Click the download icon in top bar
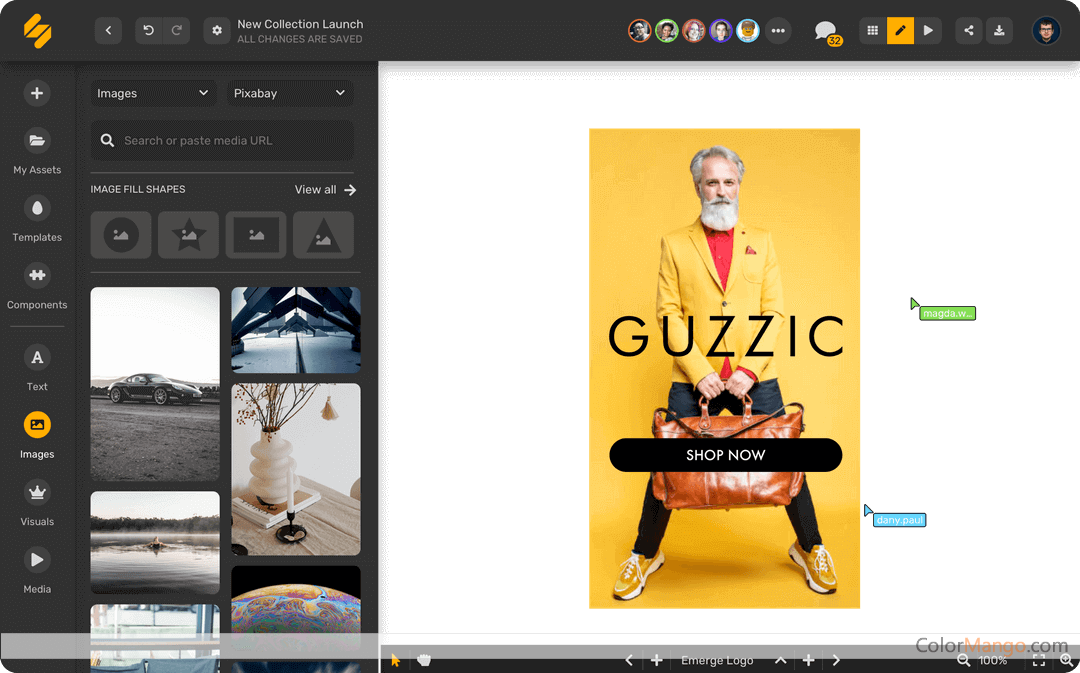 click(x=998, y=31)
